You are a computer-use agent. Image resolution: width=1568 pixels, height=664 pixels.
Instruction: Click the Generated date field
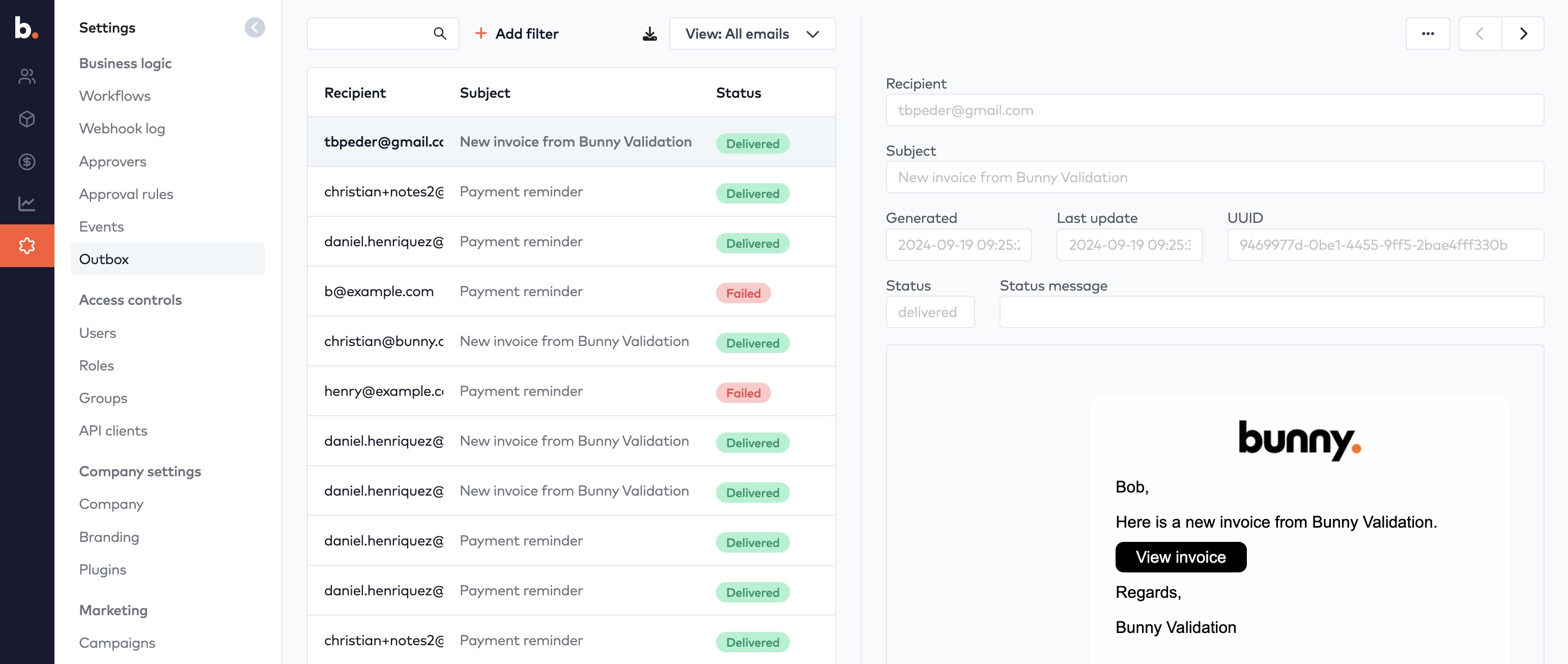(959, 245)
